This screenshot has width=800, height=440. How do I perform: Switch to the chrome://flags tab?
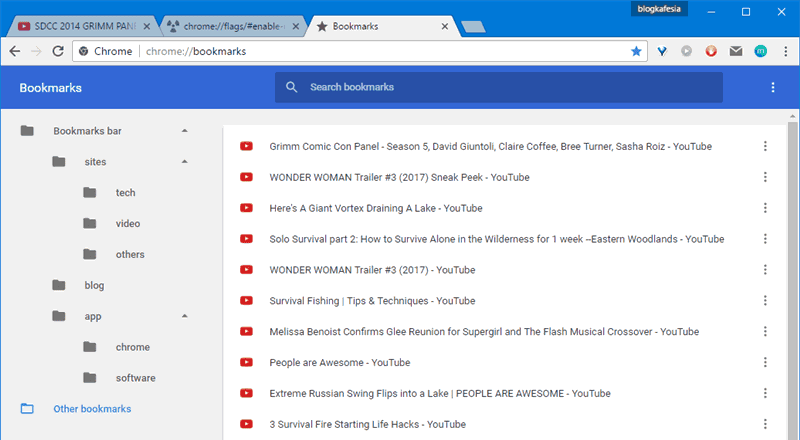232,26
